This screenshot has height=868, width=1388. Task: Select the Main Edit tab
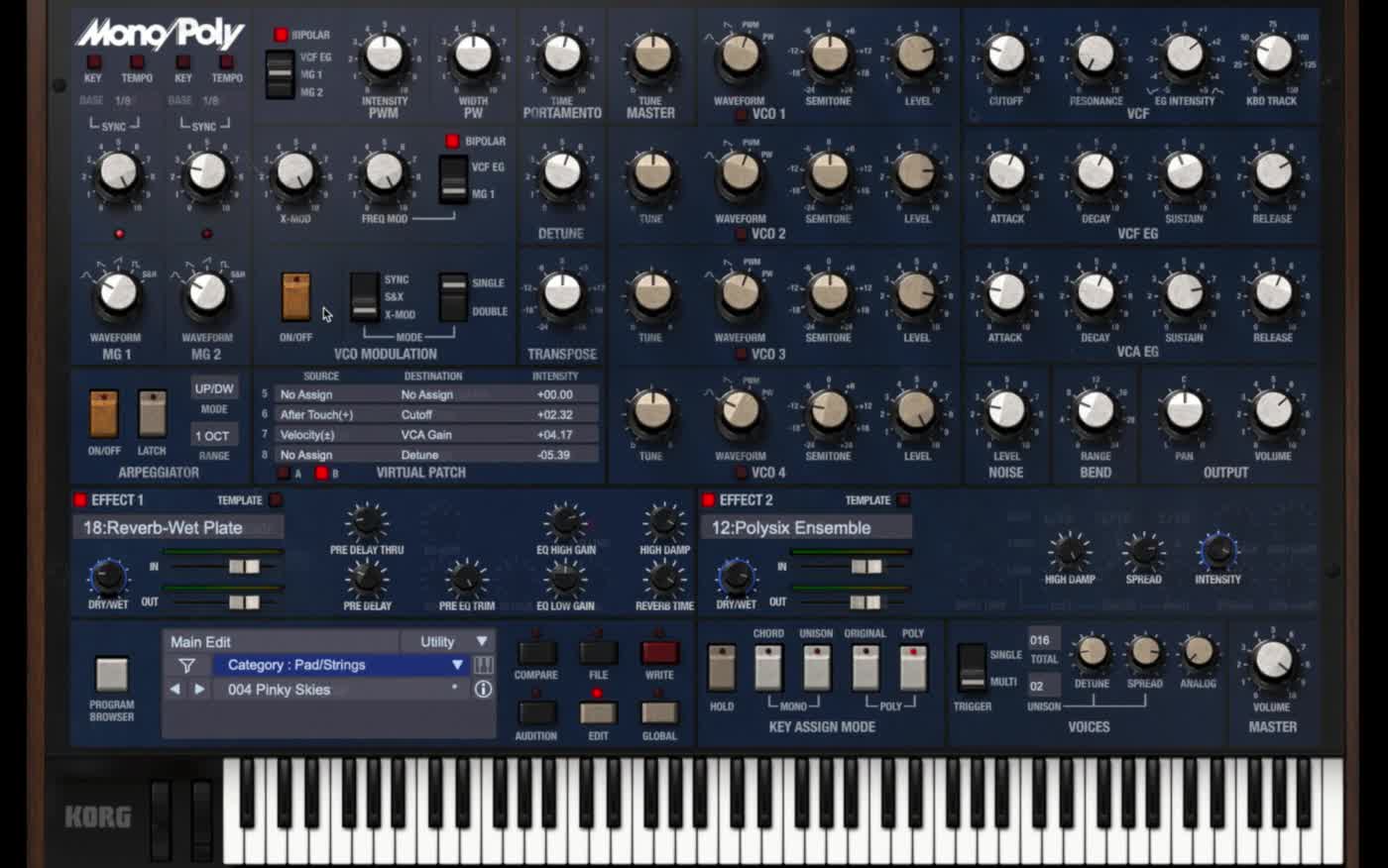[x=201, y=642]
